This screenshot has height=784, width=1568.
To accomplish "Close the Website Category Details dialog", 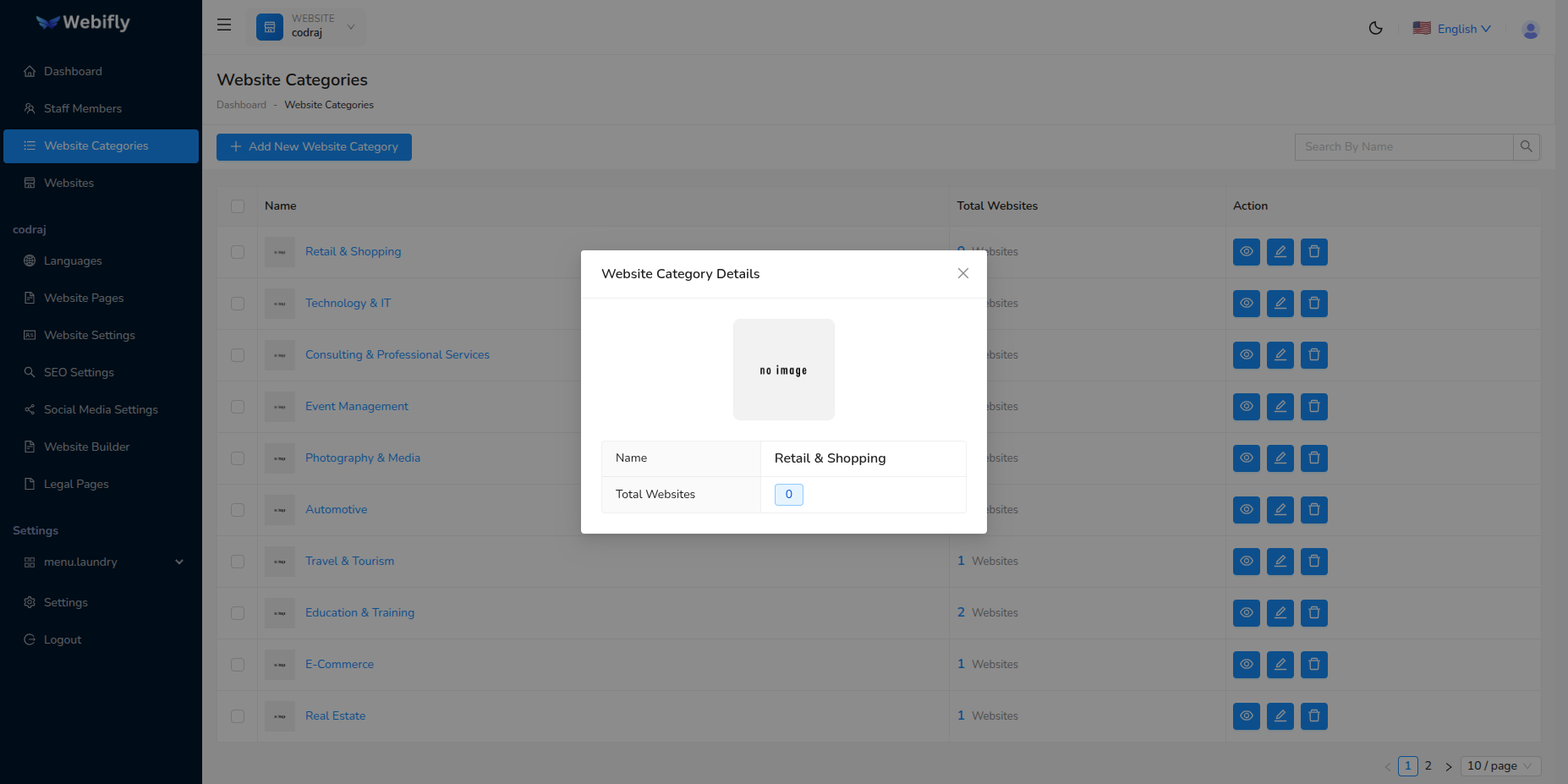I will (x=962, y=273).
